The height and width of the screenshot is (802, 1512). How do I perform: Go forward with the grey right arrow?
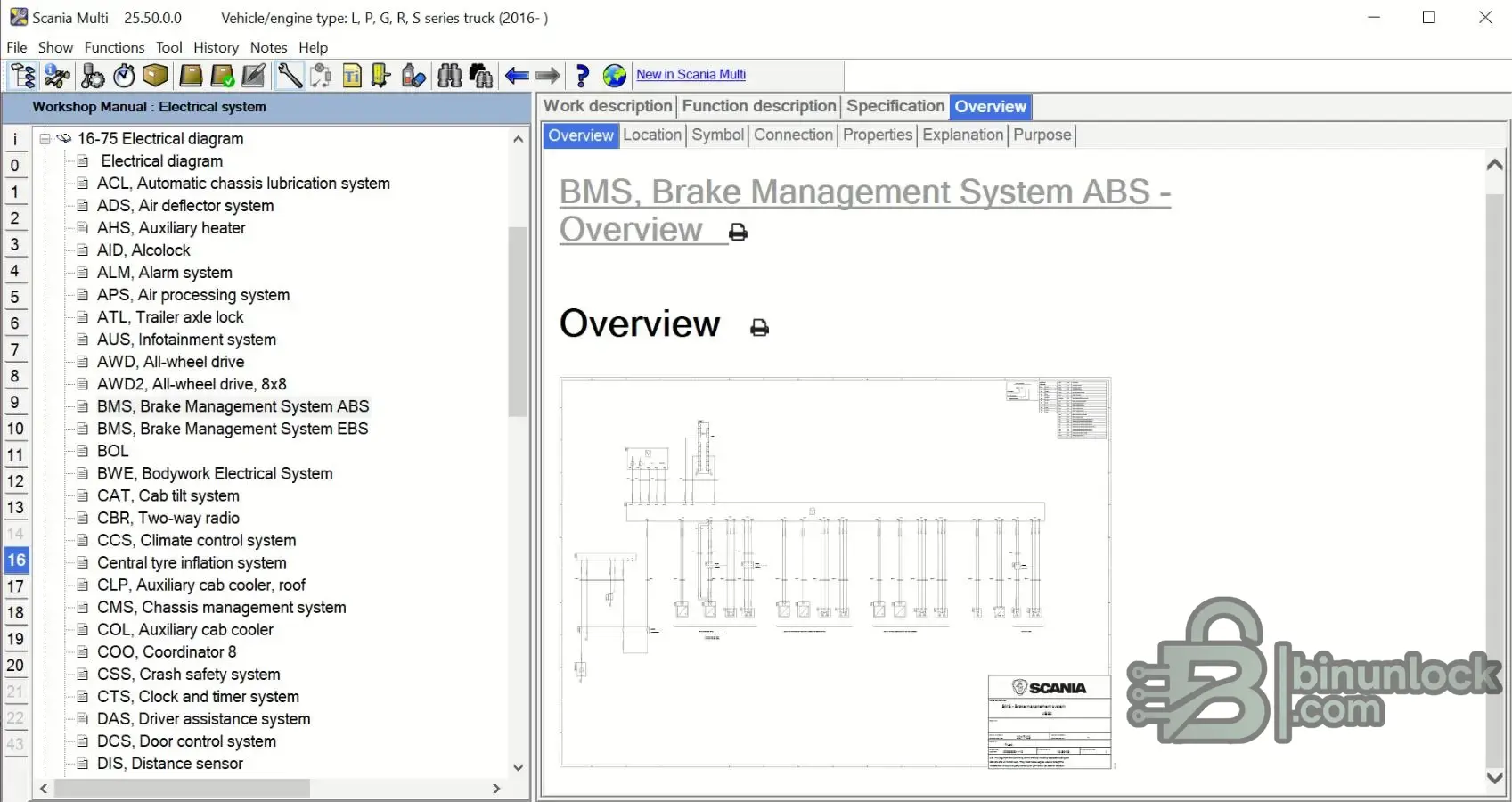tap(548, 76)
